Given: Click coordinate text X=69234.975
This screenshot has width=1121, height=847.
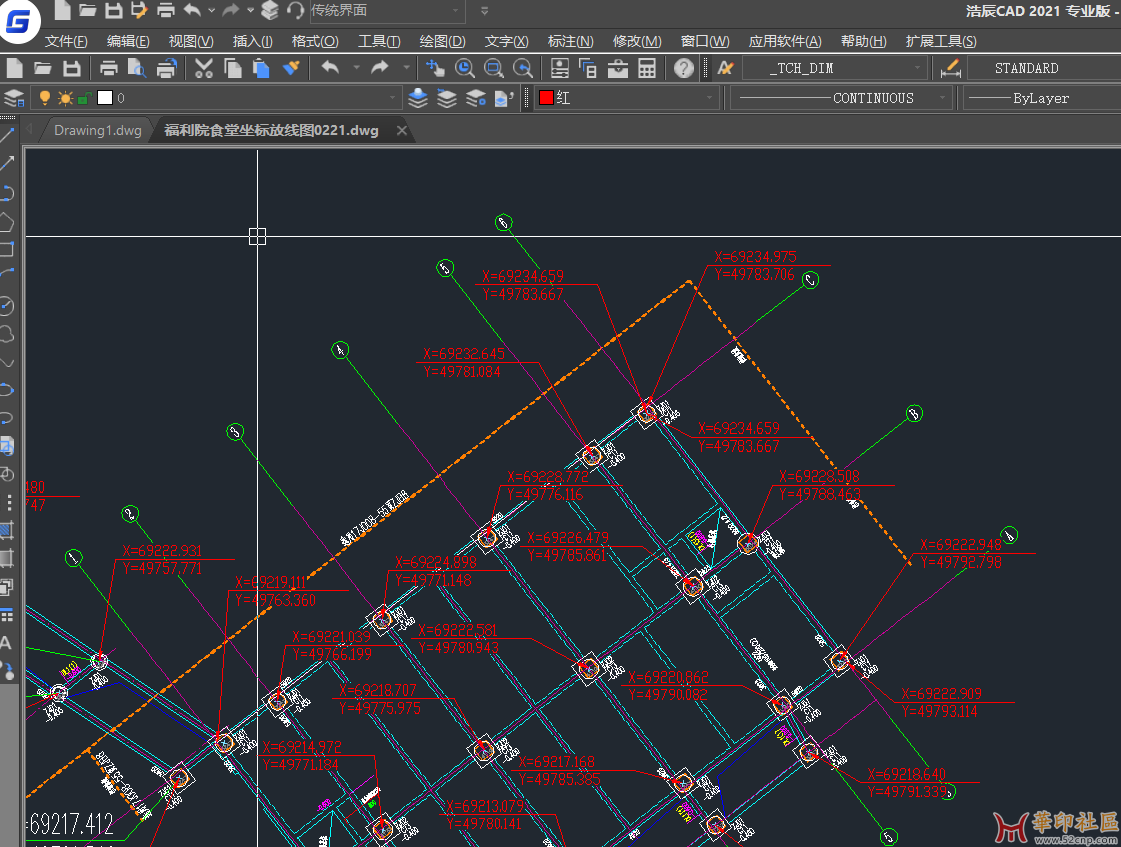Looking at the screenshot, I should 755,257.
